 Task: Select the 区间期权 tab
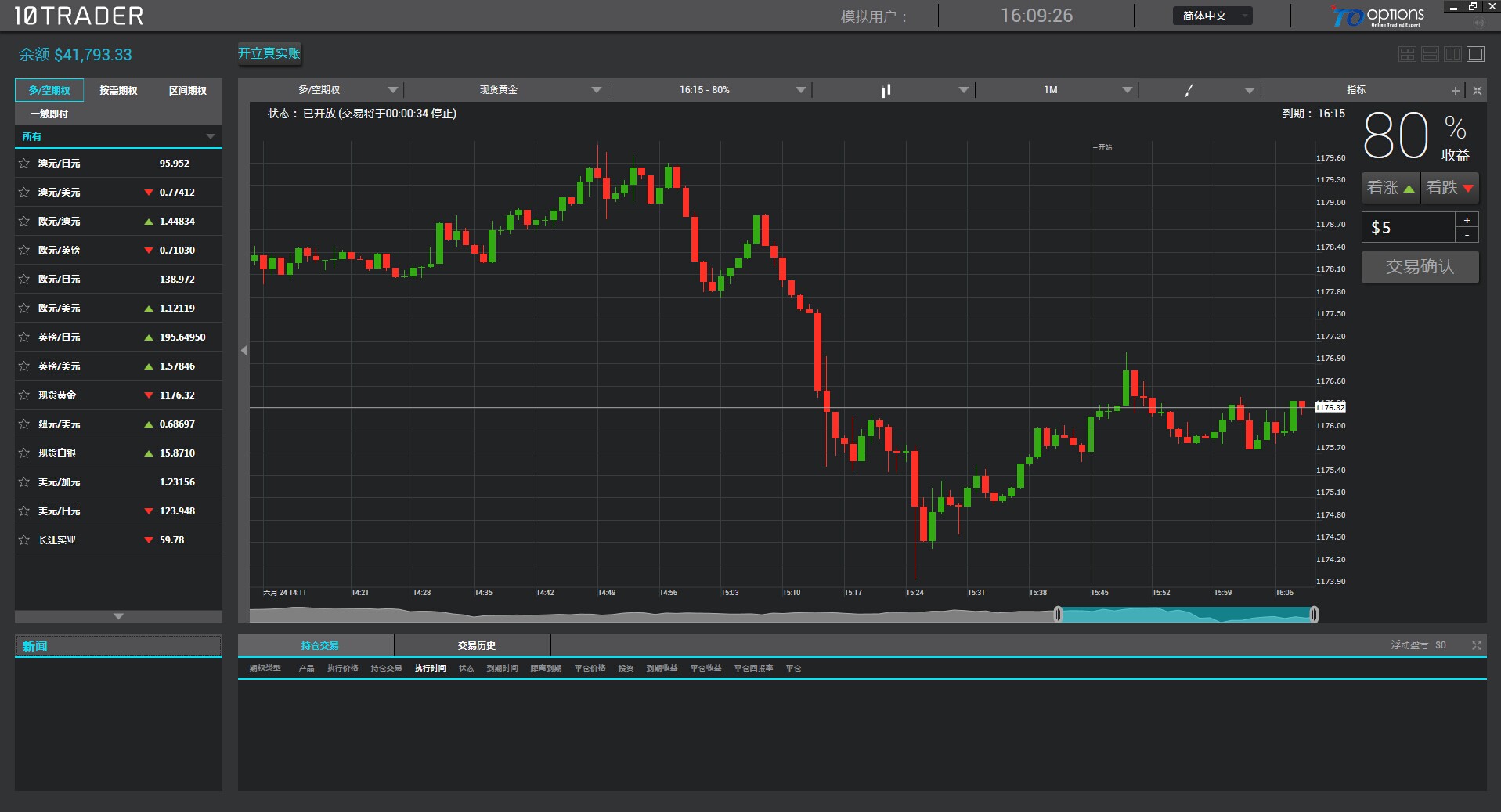coord(188,91)
